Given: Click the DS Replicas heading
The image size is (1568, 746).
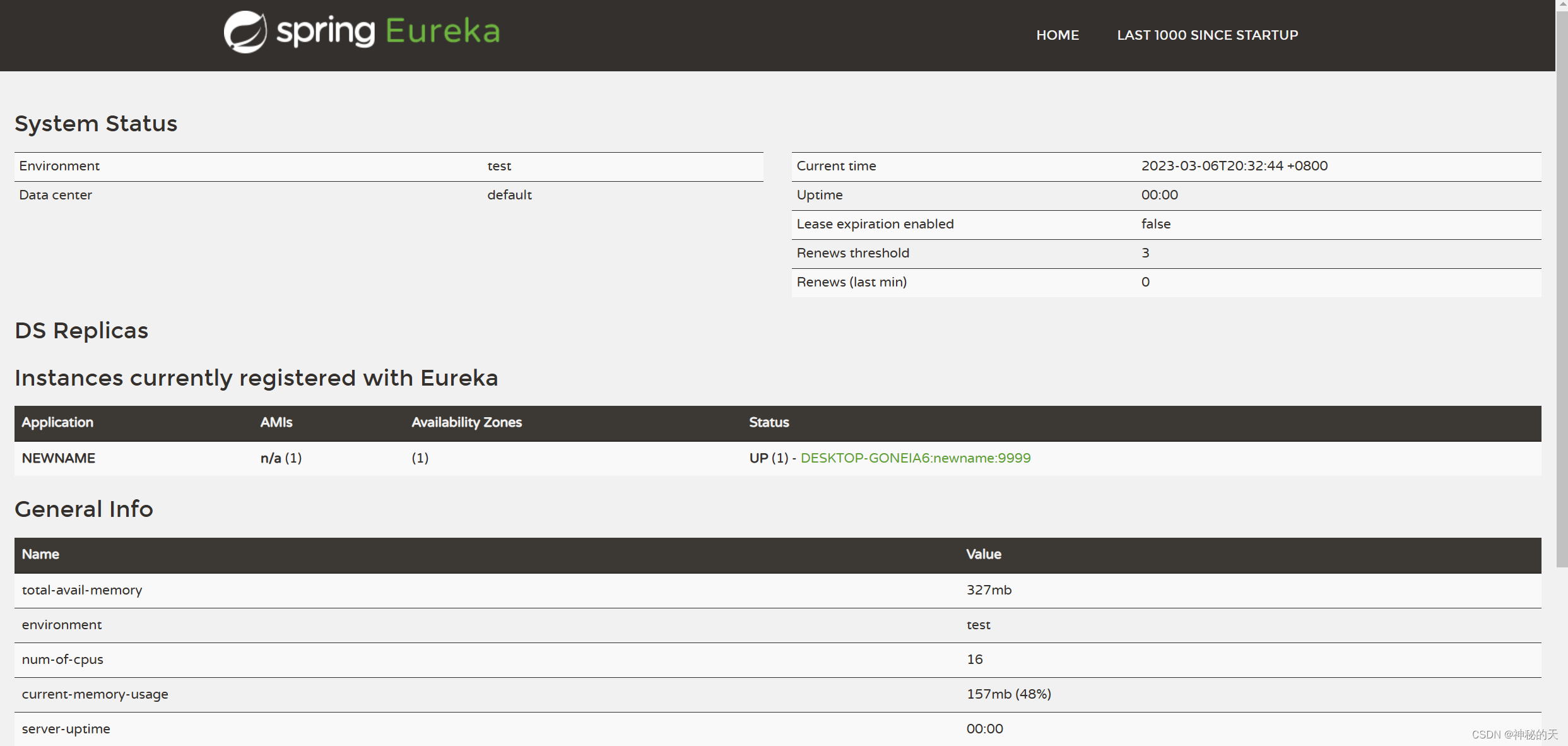Looking at the screenshot, I should coord(81,331).
